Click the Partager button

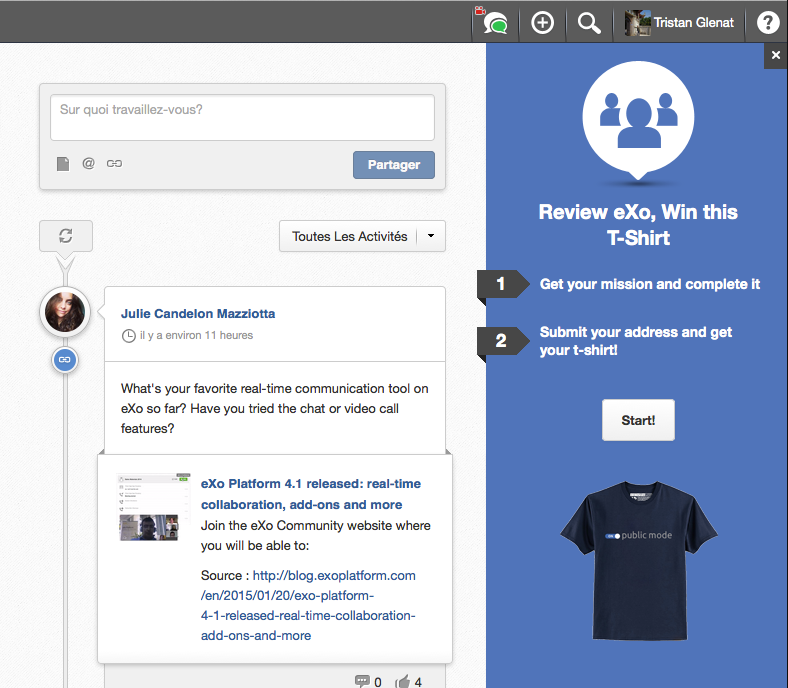pyautogui.click(x=393, y=165)
